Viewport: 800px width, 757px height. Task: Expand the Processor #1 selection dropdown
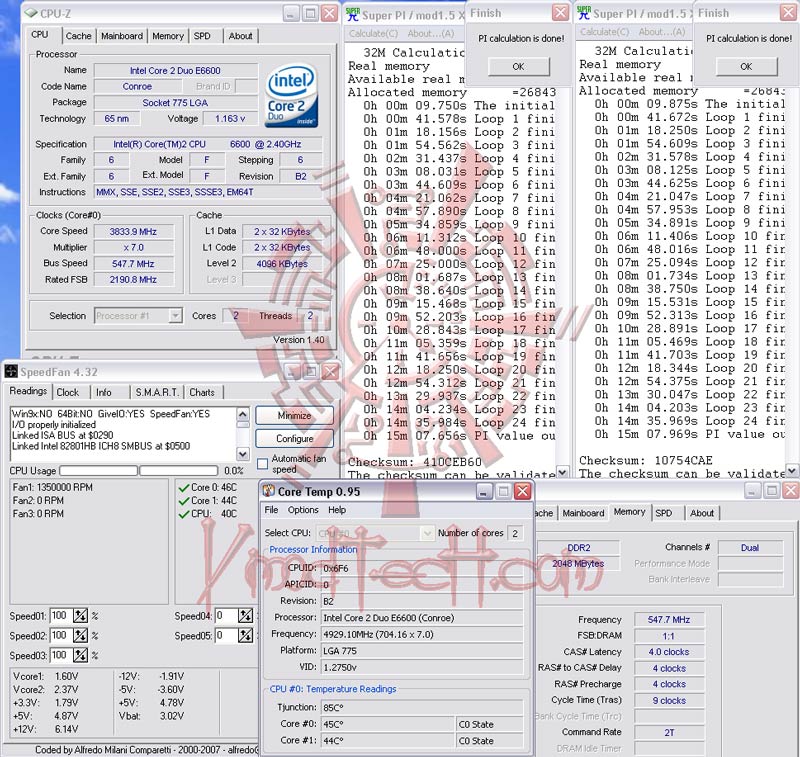(175, 316)
